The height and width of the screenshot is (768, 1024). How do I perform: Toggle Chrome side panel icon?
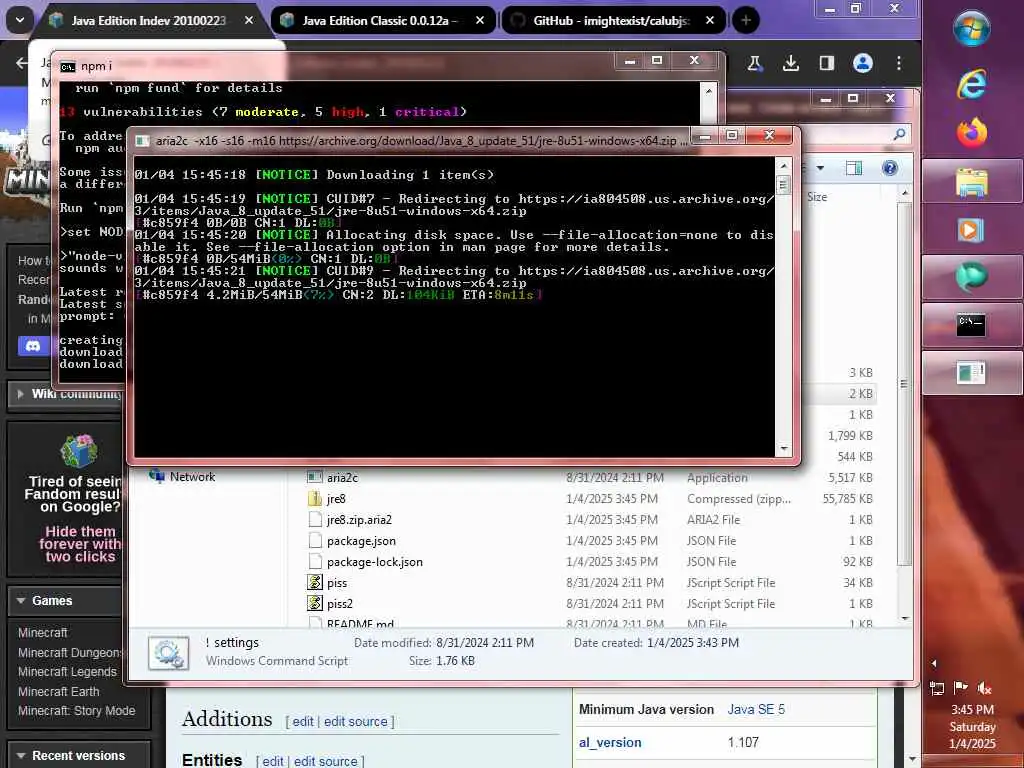pos(827,63)
